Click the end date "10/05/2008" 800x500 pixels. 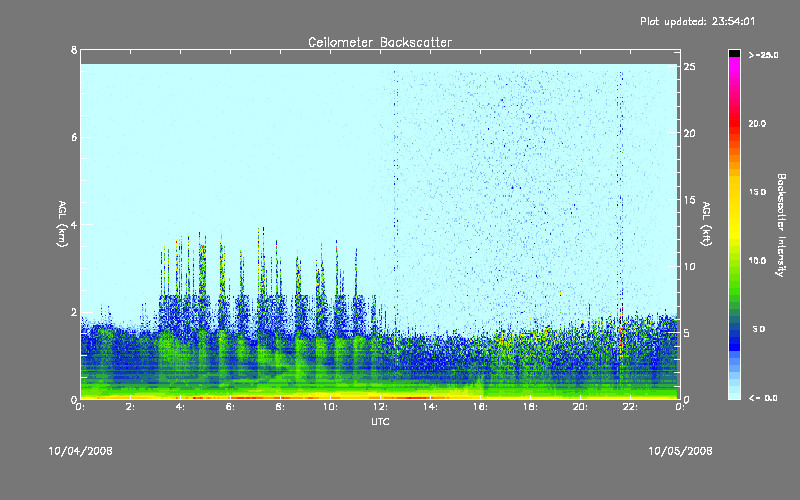point(680,451)
